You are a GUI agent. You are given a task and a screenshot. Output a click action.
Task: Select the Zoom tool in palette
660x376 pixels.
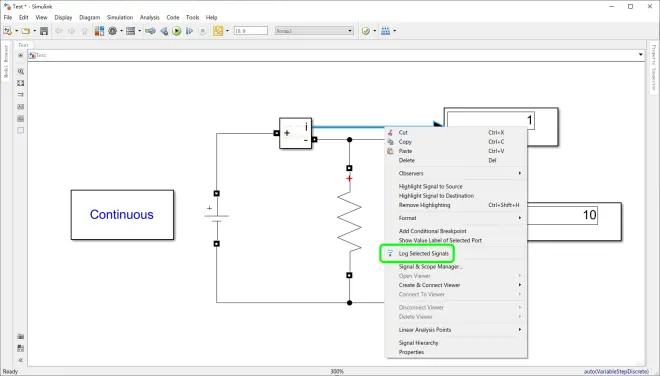click(21, 72)
